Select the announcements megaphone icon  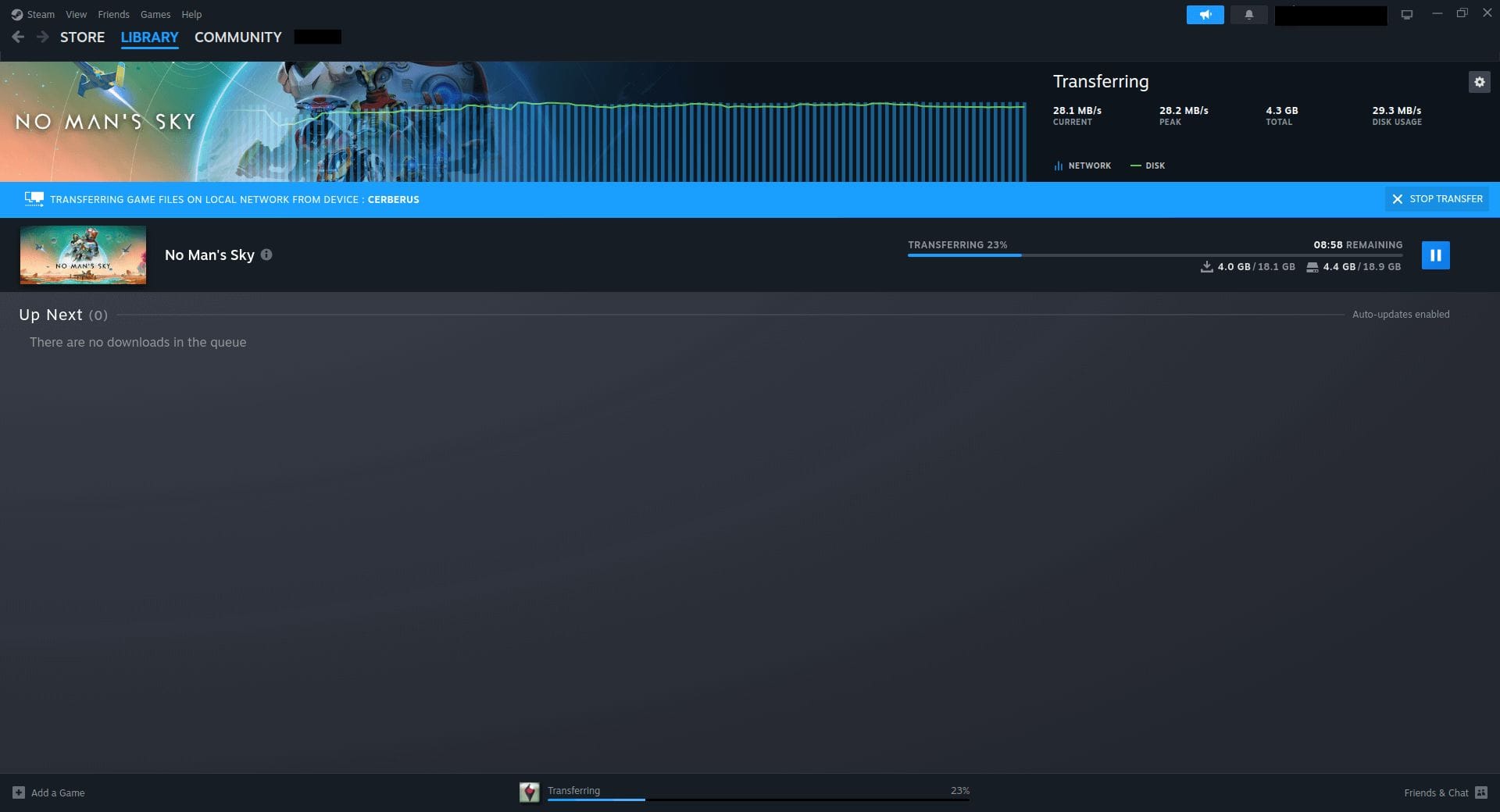(1205, 14)
